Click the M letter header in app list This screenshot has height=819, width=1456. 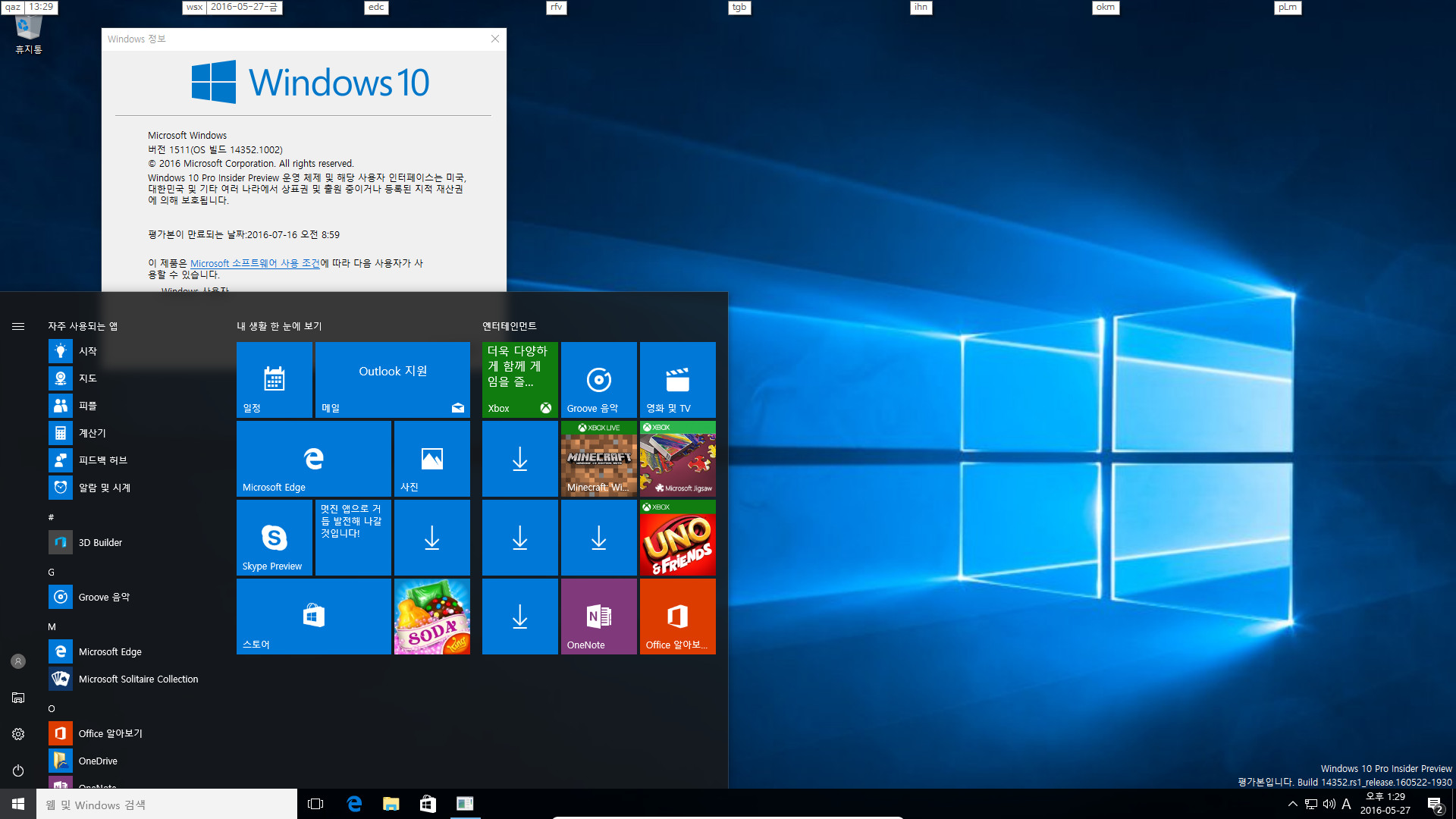point(52,627)
